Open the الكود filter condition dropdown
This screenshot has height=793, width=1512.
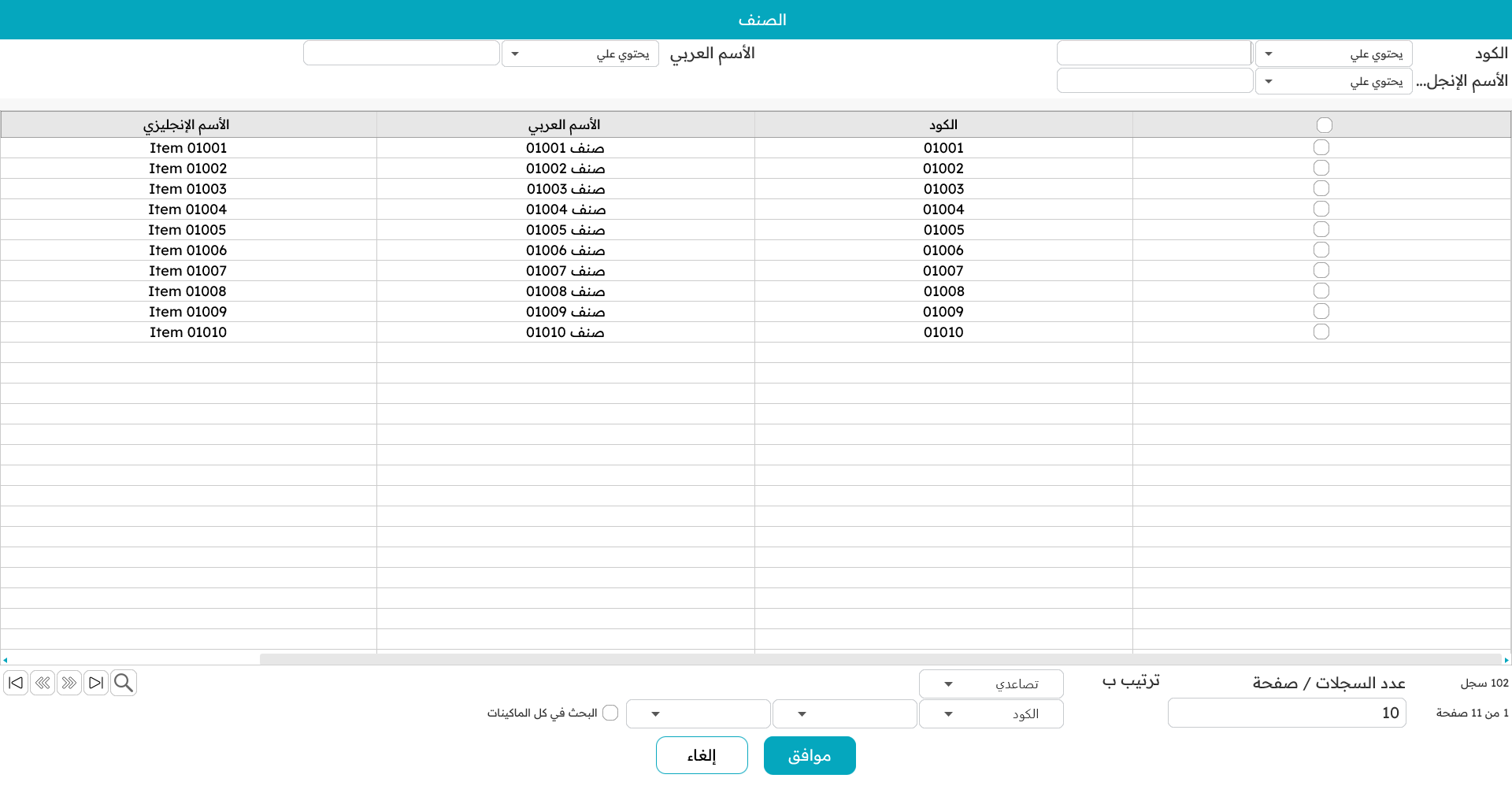[1333, 54]
